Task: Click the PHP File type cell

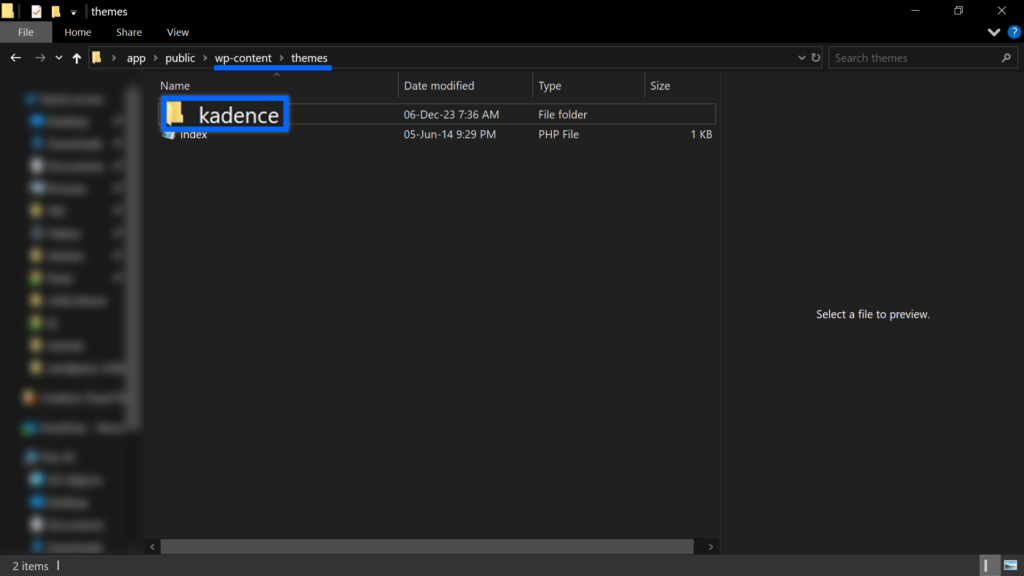Action: click(x=558, y=134)
